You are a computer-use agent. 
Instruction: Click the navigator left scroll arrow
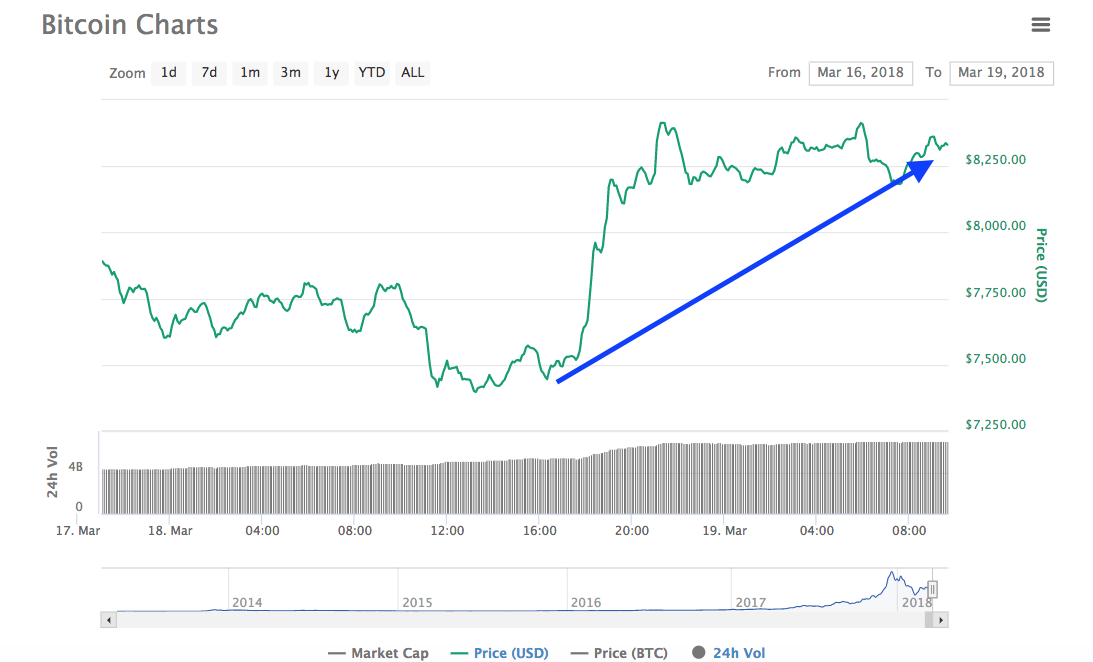[108, 619]
